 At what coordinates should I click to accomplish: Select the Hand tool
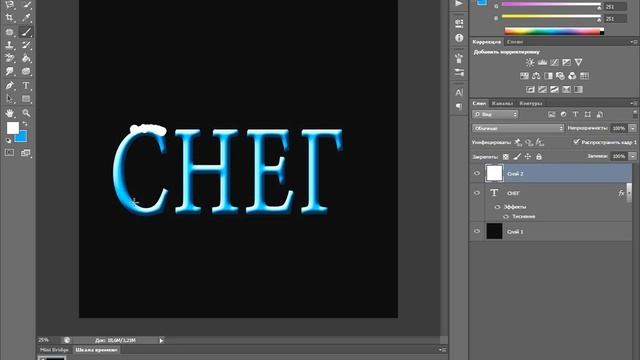(x=9, y=113)
